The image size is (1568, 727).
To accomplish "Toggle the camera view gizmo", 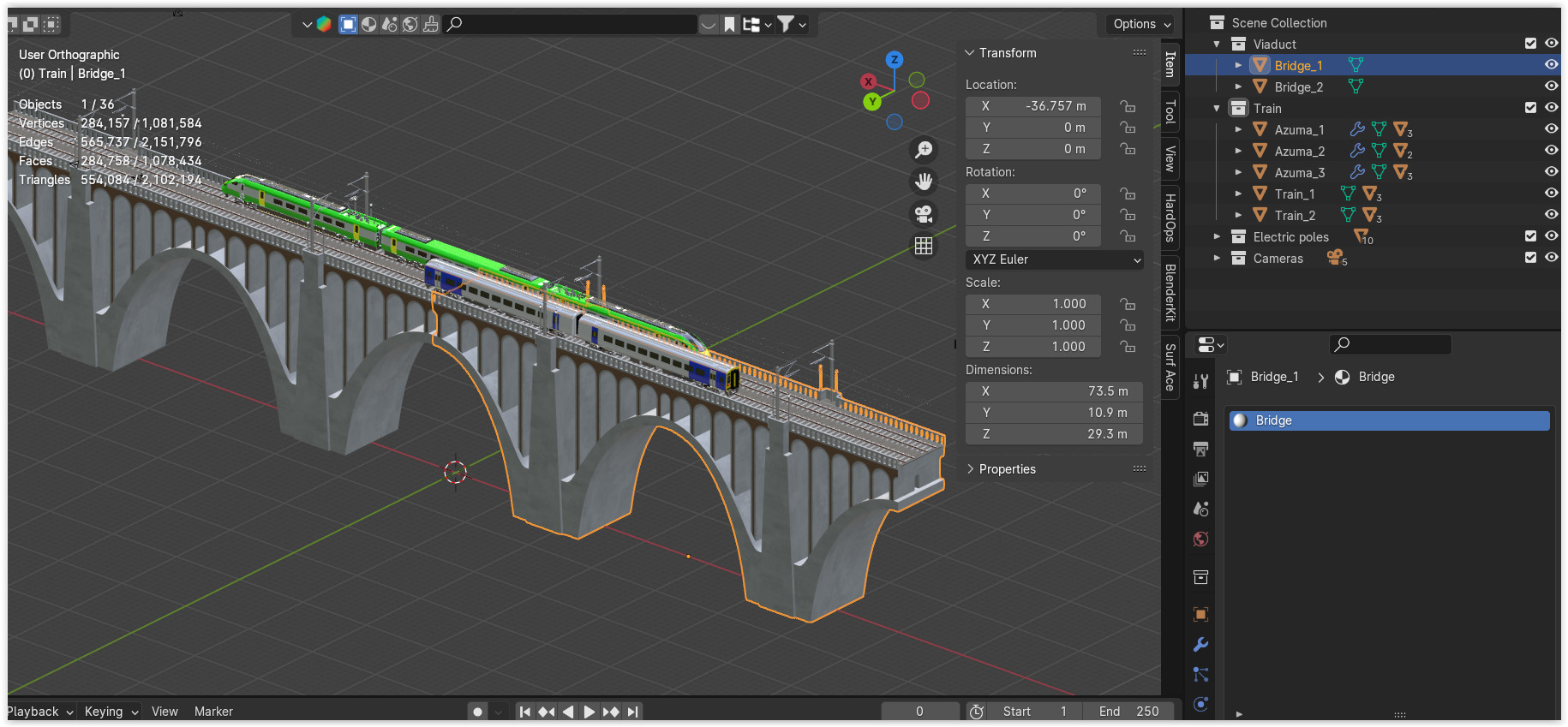I will click(924, 213).
